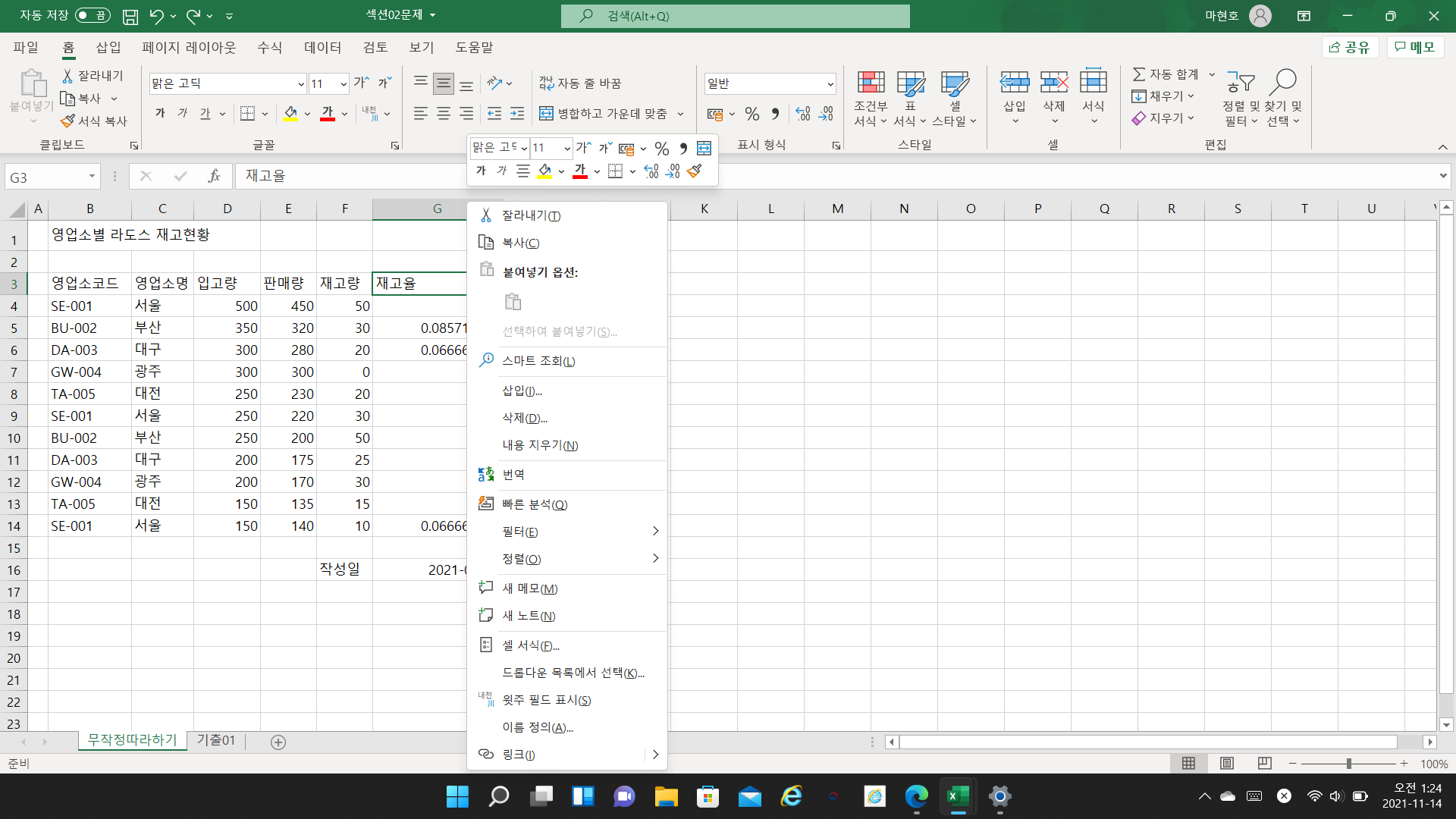Toggle bold (가) formatting in ribbon
This screenshot has height=819, width=1456.
[x=160, y=114]
